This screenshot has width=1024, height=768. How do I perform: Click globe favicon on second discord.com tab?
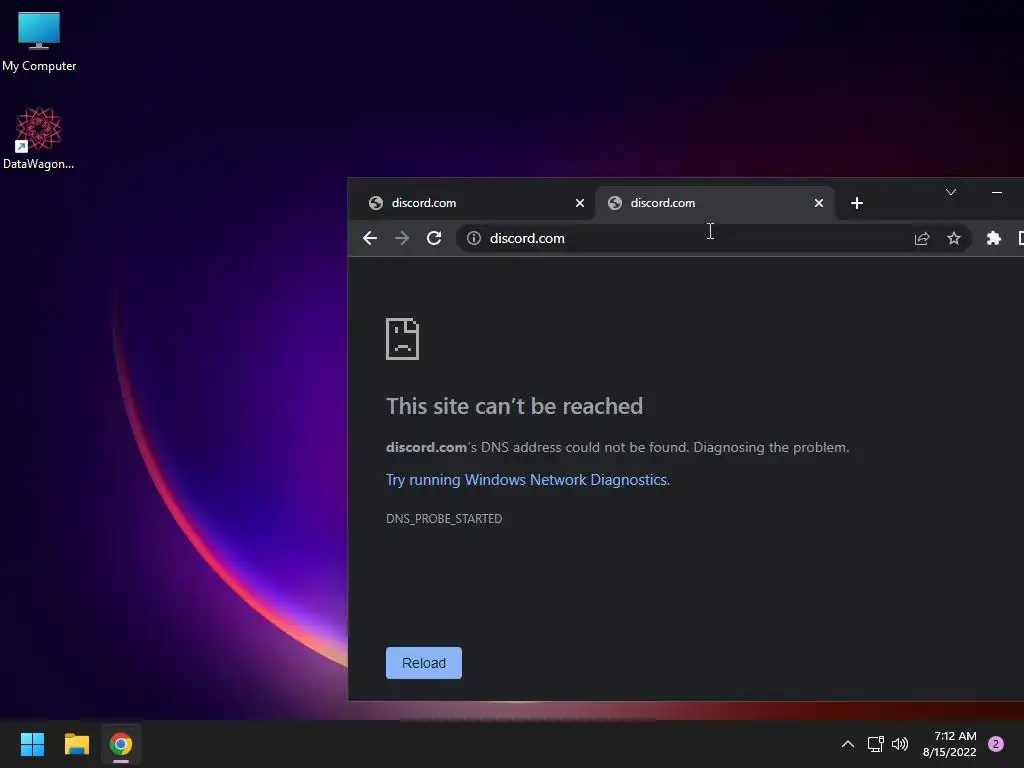pyautogui.click(x=615, y=203)
